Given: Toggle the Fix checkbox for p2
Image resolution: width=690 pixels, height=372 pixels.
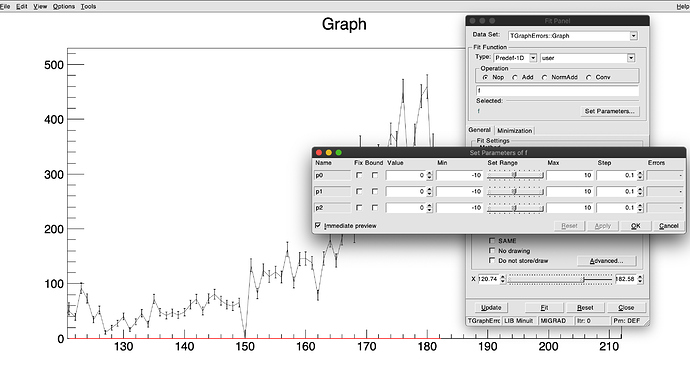Looking at the screenshot, I should [359, 207].
